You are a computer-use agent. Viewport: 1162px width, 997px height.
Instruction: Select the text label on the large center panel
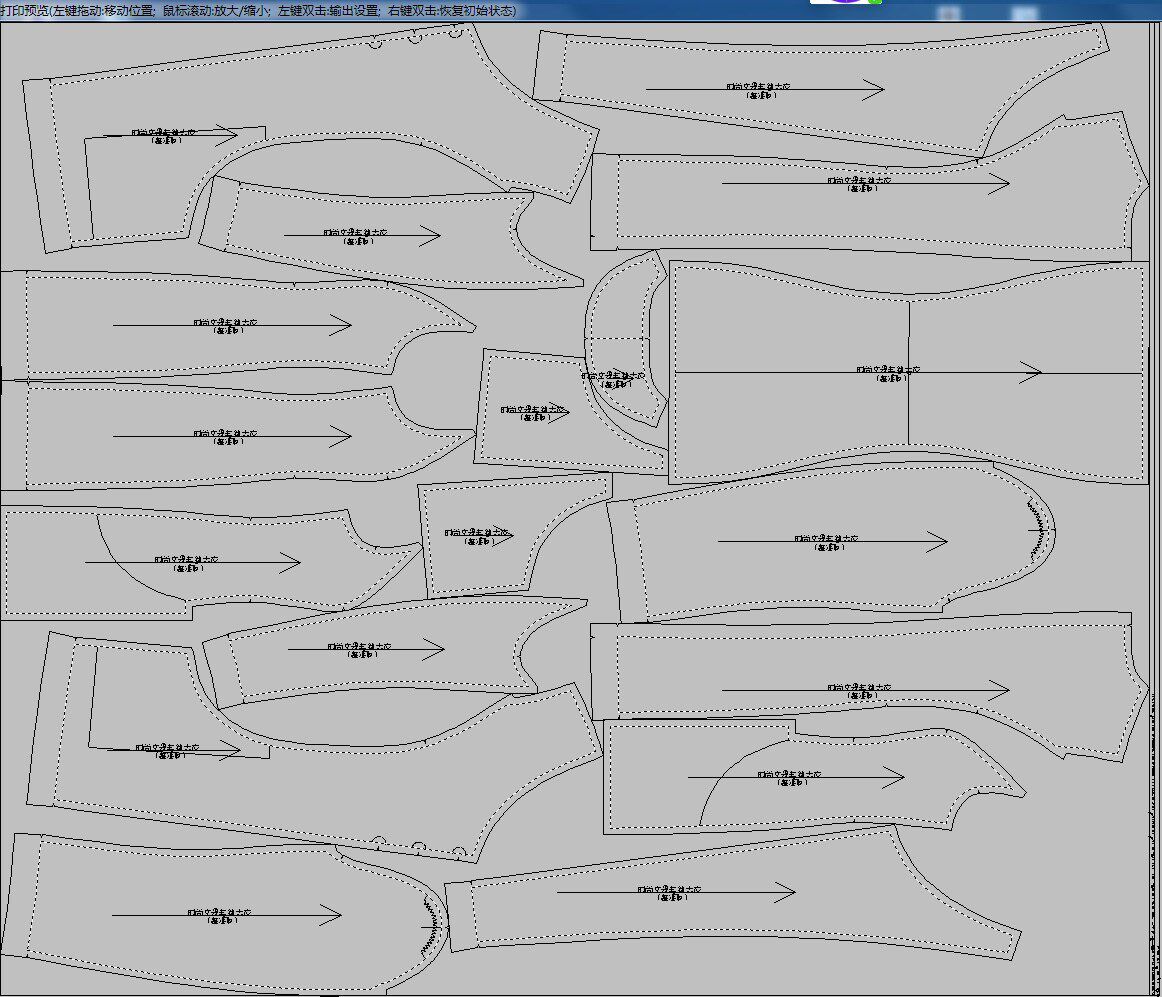point(889,374)
